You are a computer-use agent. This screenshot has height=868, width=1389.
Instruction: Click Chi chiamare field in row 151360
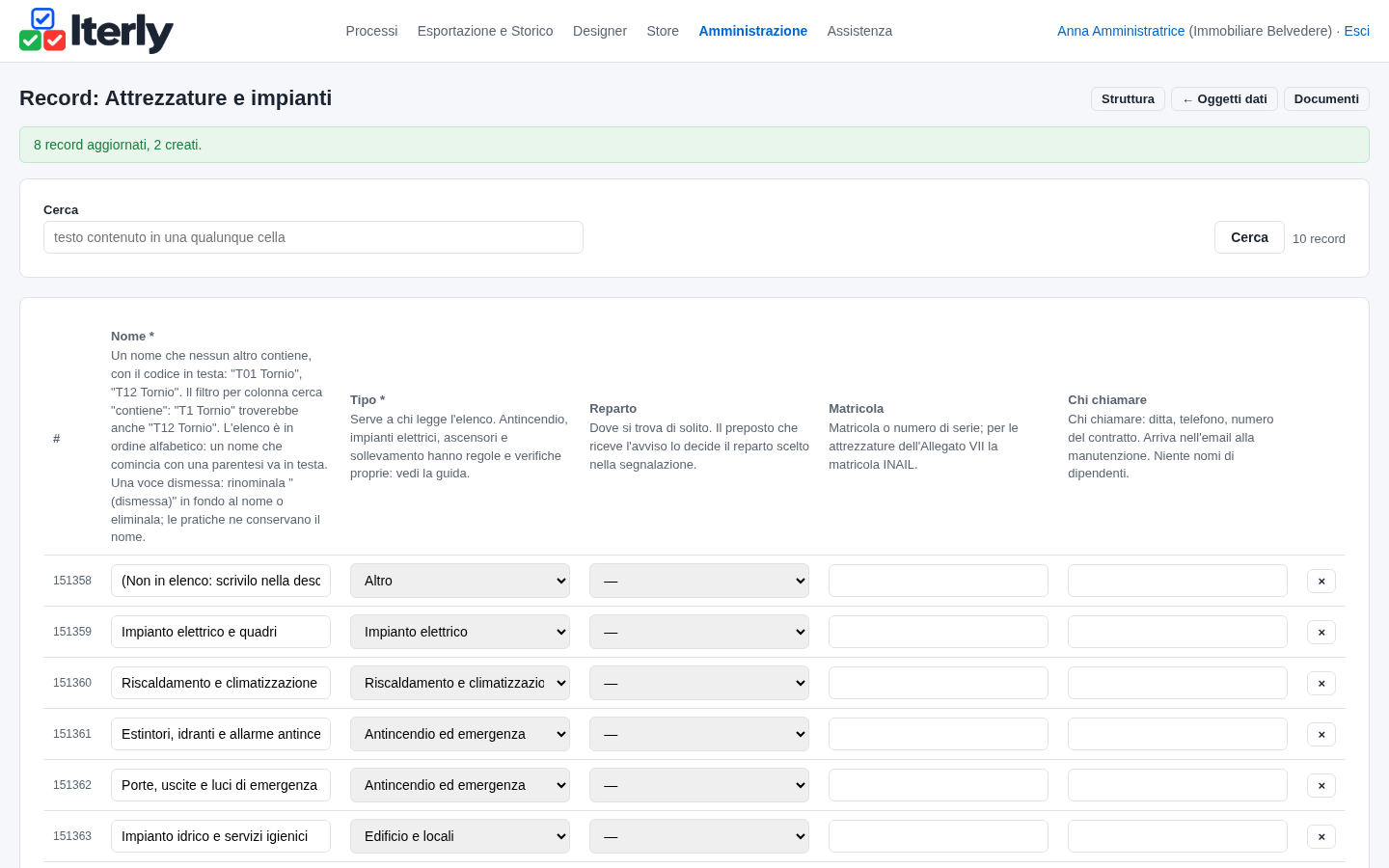pyautogui.click(x=1178, y=683)
